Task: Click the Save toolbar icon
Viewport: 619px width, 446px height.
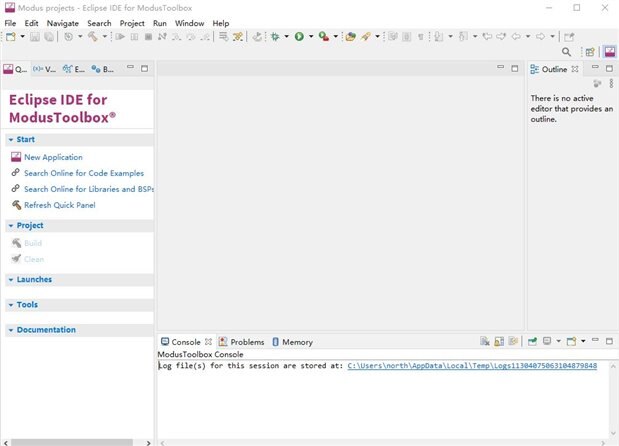Action: [x=35, y=37]
